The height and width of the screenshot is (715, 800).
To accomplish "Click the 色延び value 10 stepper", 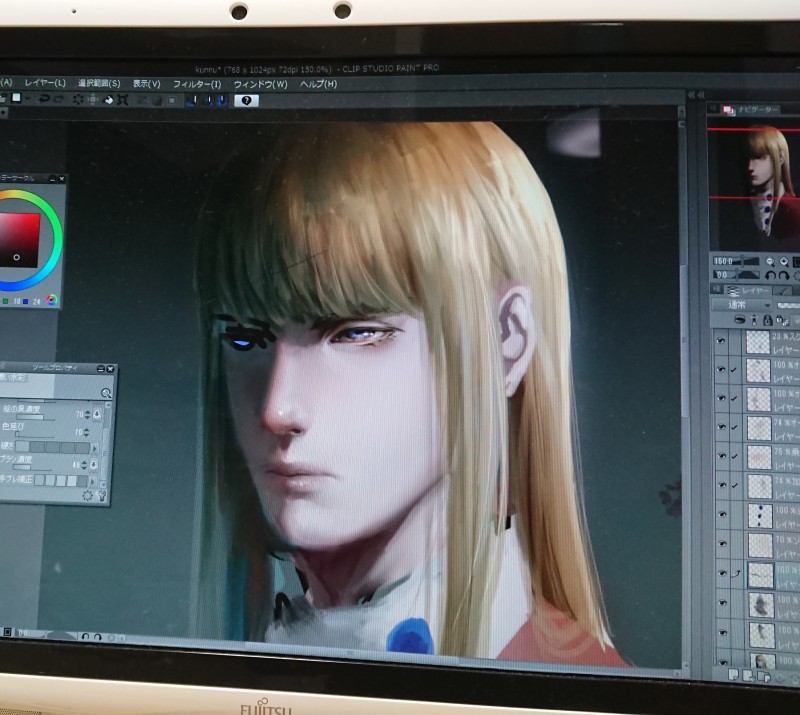I will pyautogui.click(x=86, y=432).
